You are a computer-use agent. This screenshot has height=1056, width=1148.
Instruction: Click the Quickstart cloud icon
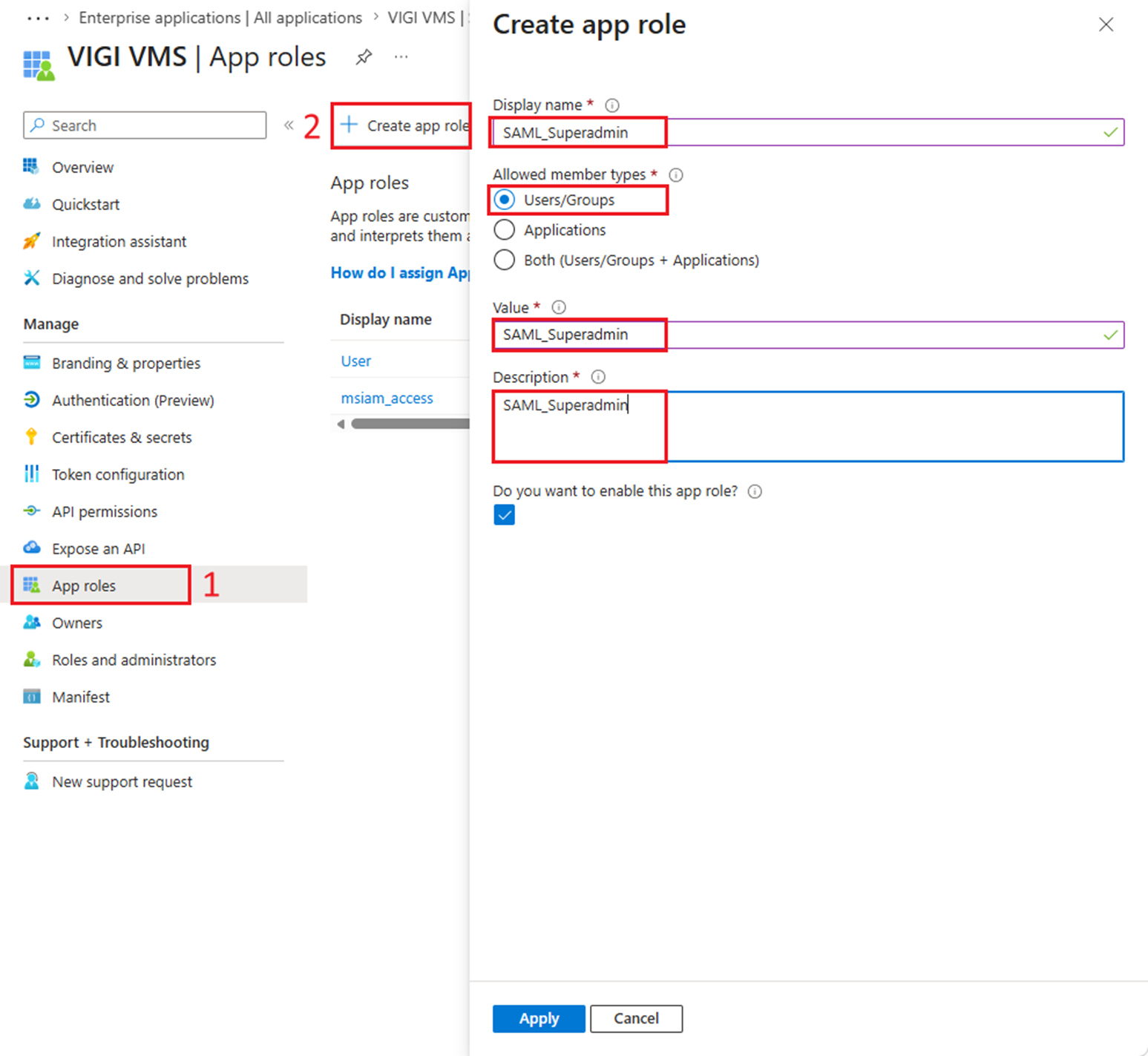(x=31, y=203)
